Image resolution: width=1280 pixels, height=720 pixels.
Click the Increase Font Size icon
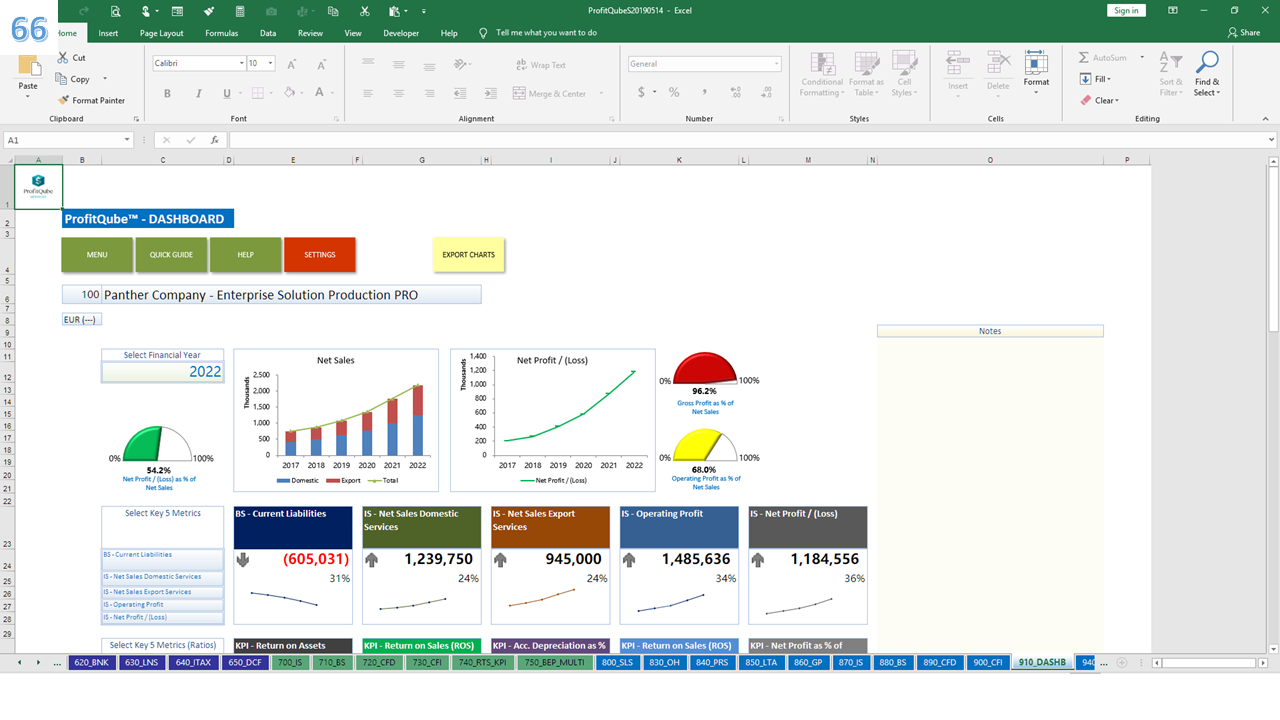click(x=292, y=64)
